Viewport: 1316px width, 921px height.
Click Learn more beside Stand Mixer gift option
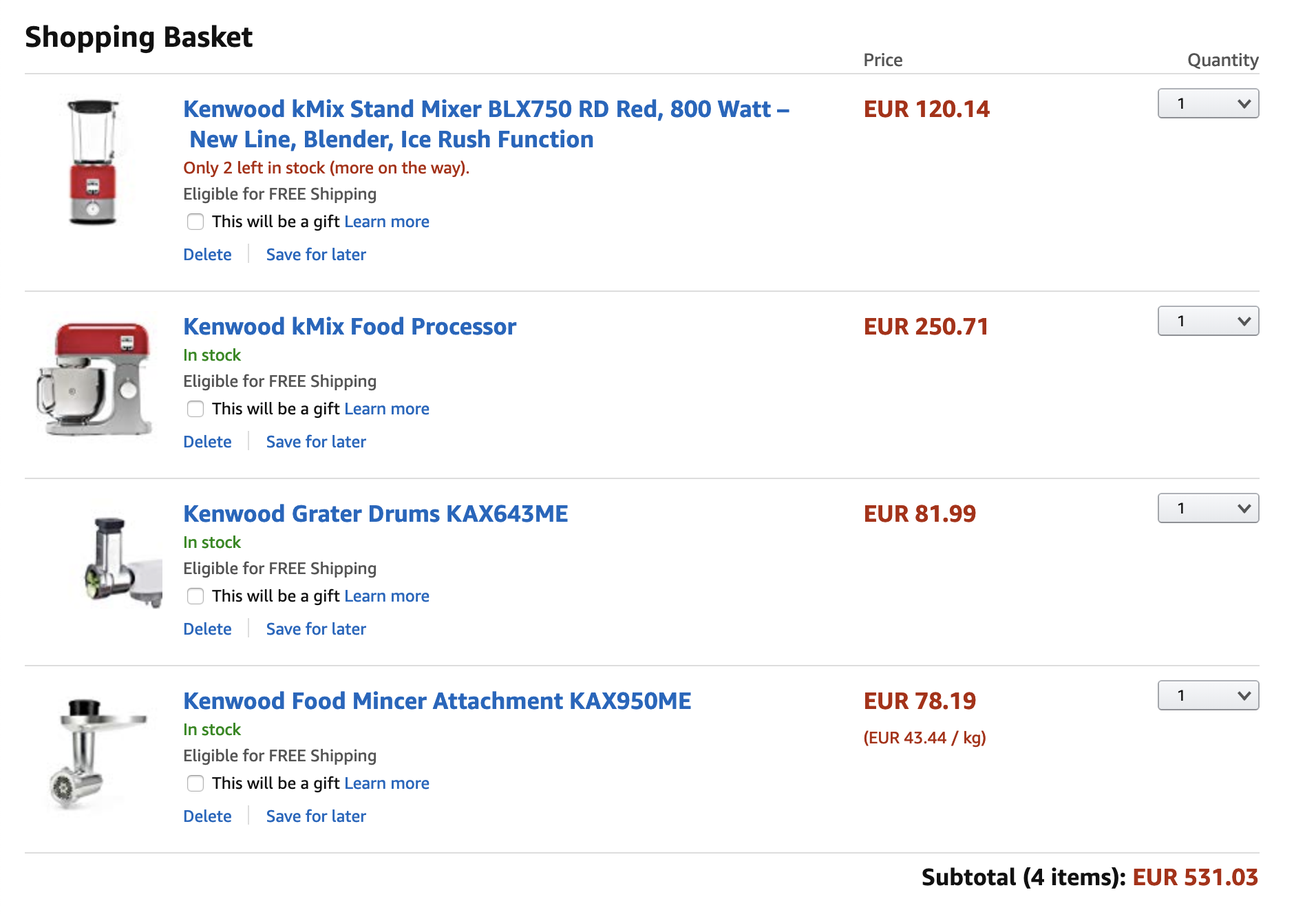pyautogui.click(x=387, y=222)
